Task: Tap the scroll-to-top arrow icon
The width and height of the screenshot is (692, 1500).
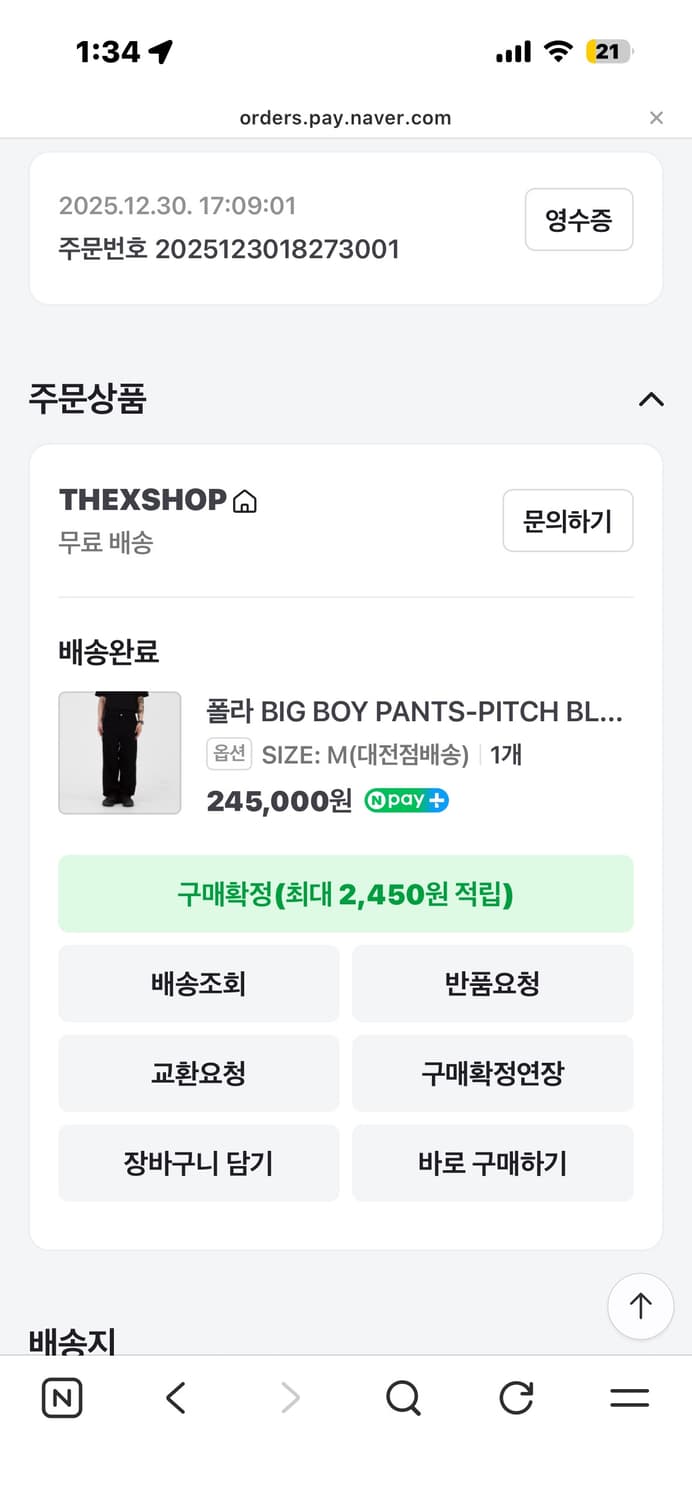Action: pyautogui.click(x=640, y=1306)
